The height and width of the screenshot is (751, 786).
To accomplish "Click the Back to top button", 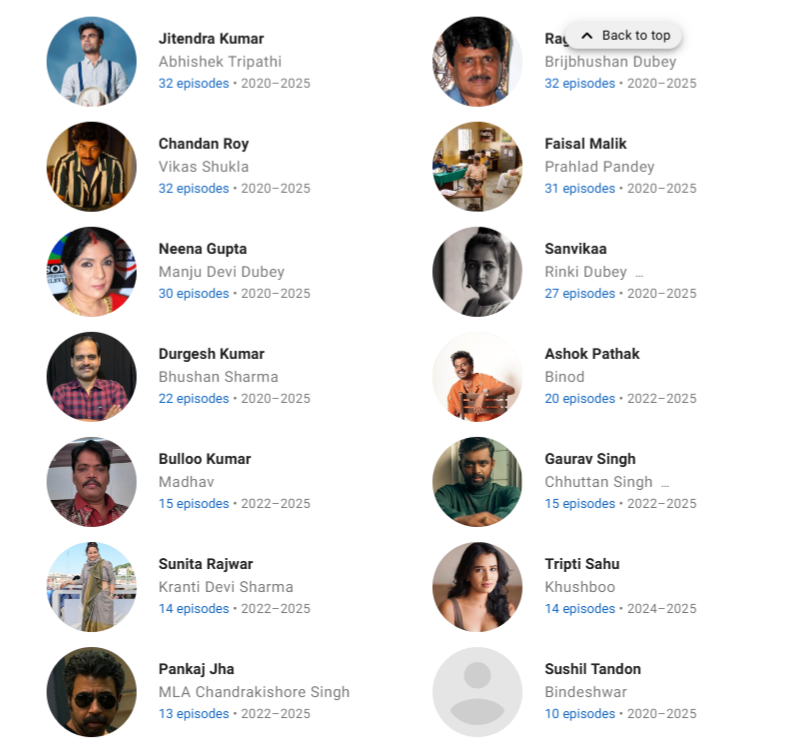I will click(x=625, y=36).
